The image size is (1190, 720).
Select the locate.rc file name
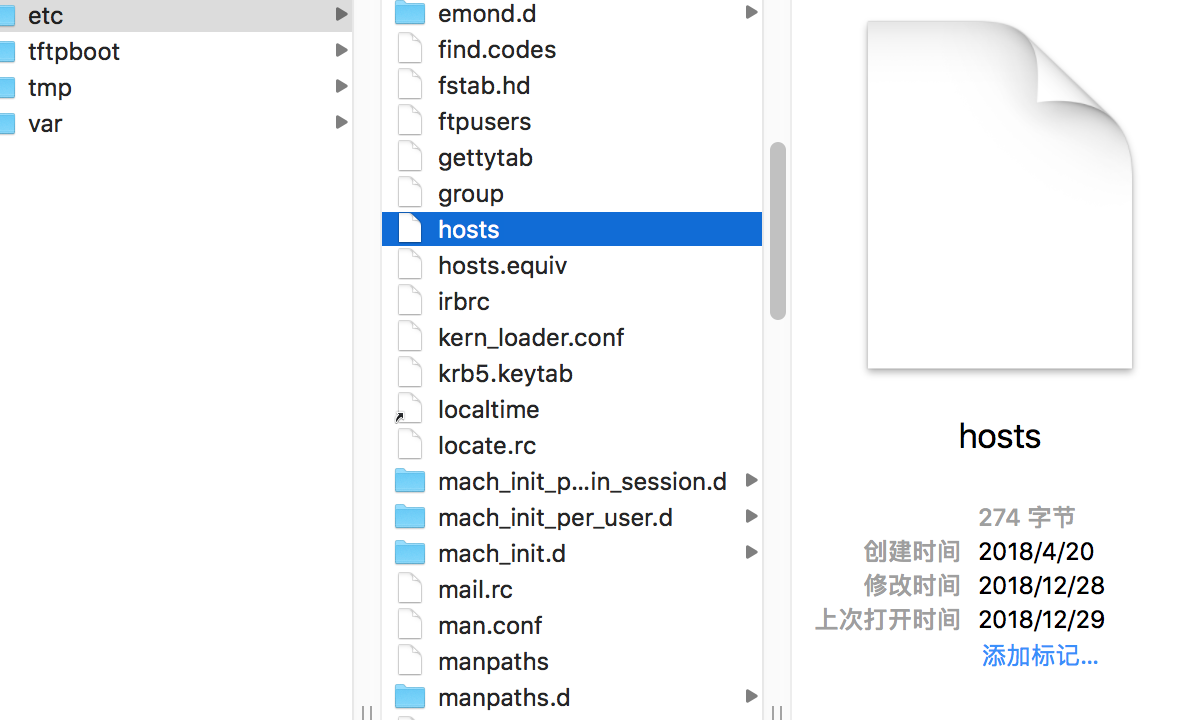487,445
